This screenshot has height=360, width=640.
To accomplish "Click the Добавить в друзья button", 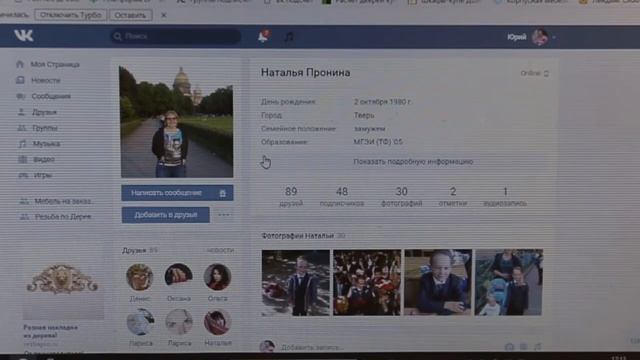I will [x=166, y=215].
